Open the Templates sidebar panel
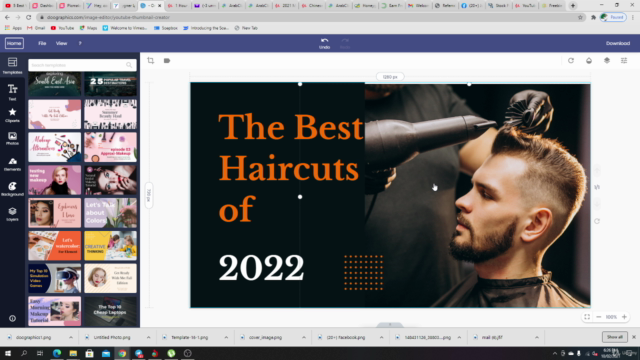Image resolution: width=640 pixels, height=360 pixels. point(12,65)
